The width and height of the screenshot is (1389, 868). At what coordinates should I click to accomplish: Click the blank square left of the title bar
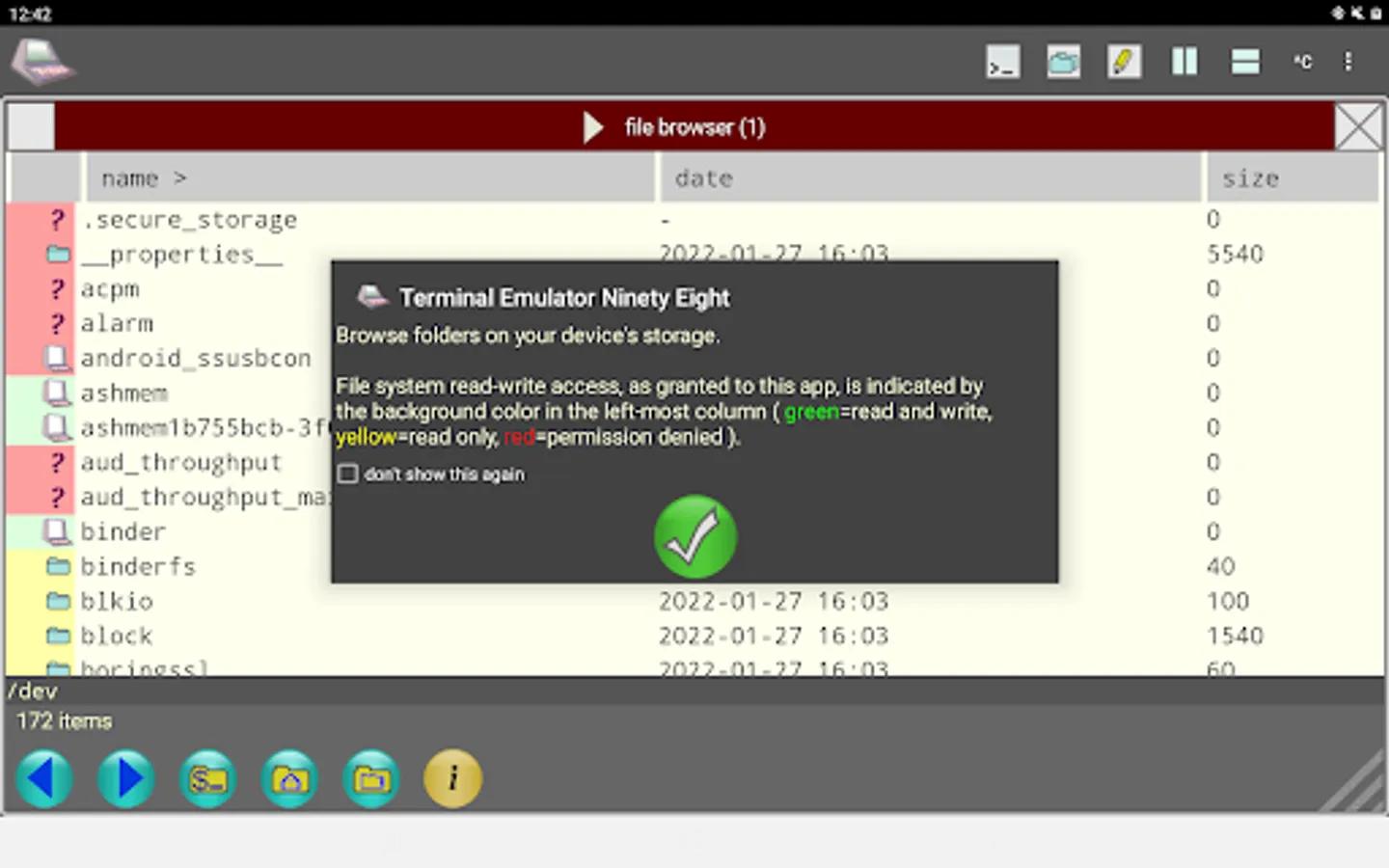pyautogui.click(x=31, y=127)
